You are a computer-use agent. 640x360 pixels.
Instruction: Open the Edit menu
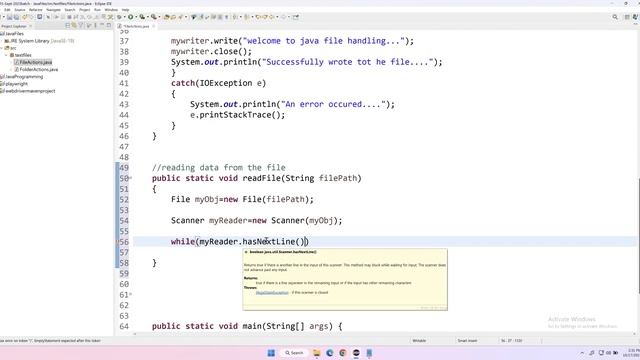(7, 10)
